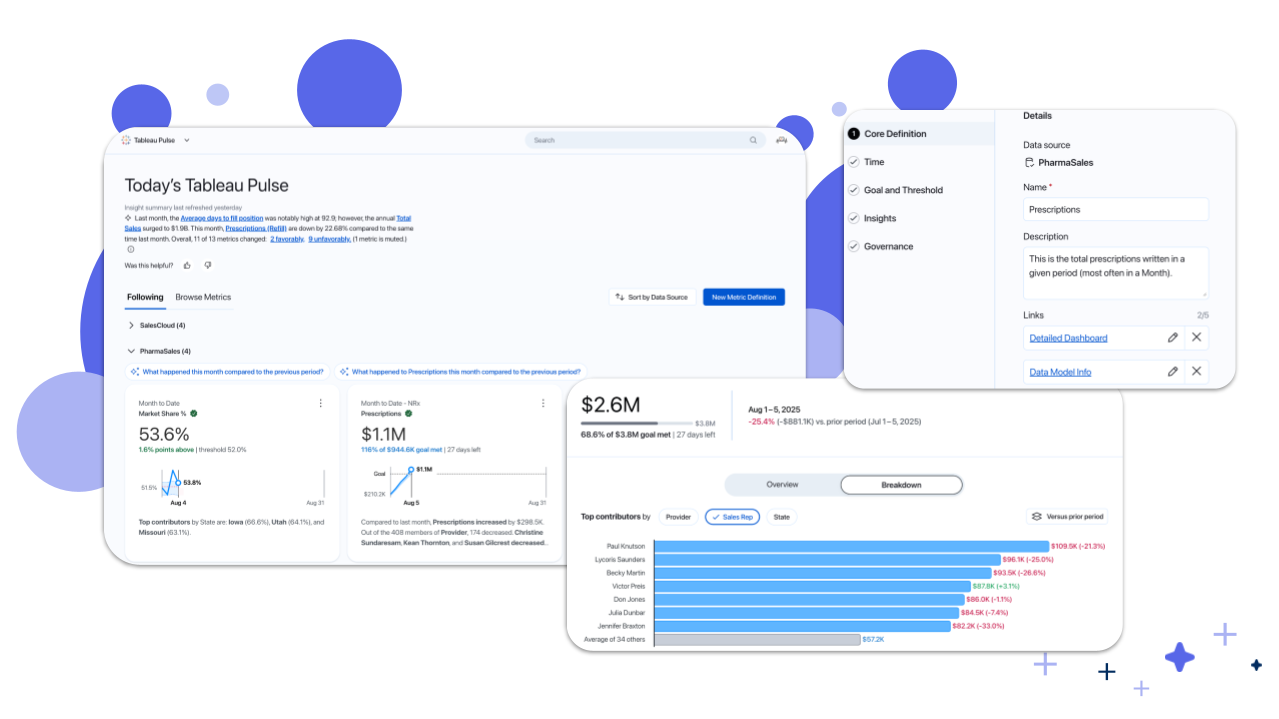This screenshot has height=719, width=1279.
Task: Click the thumbs up helpful icon
Action: 187,265
